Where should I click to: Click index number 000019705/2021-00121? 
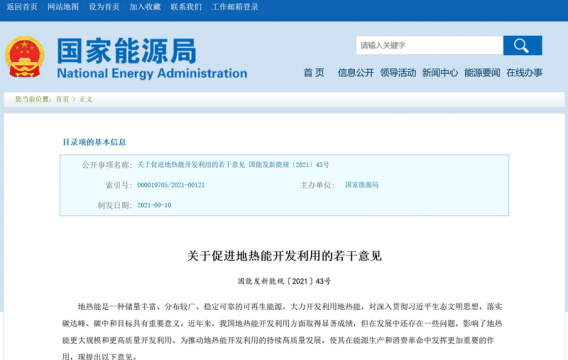pos(171,185)
